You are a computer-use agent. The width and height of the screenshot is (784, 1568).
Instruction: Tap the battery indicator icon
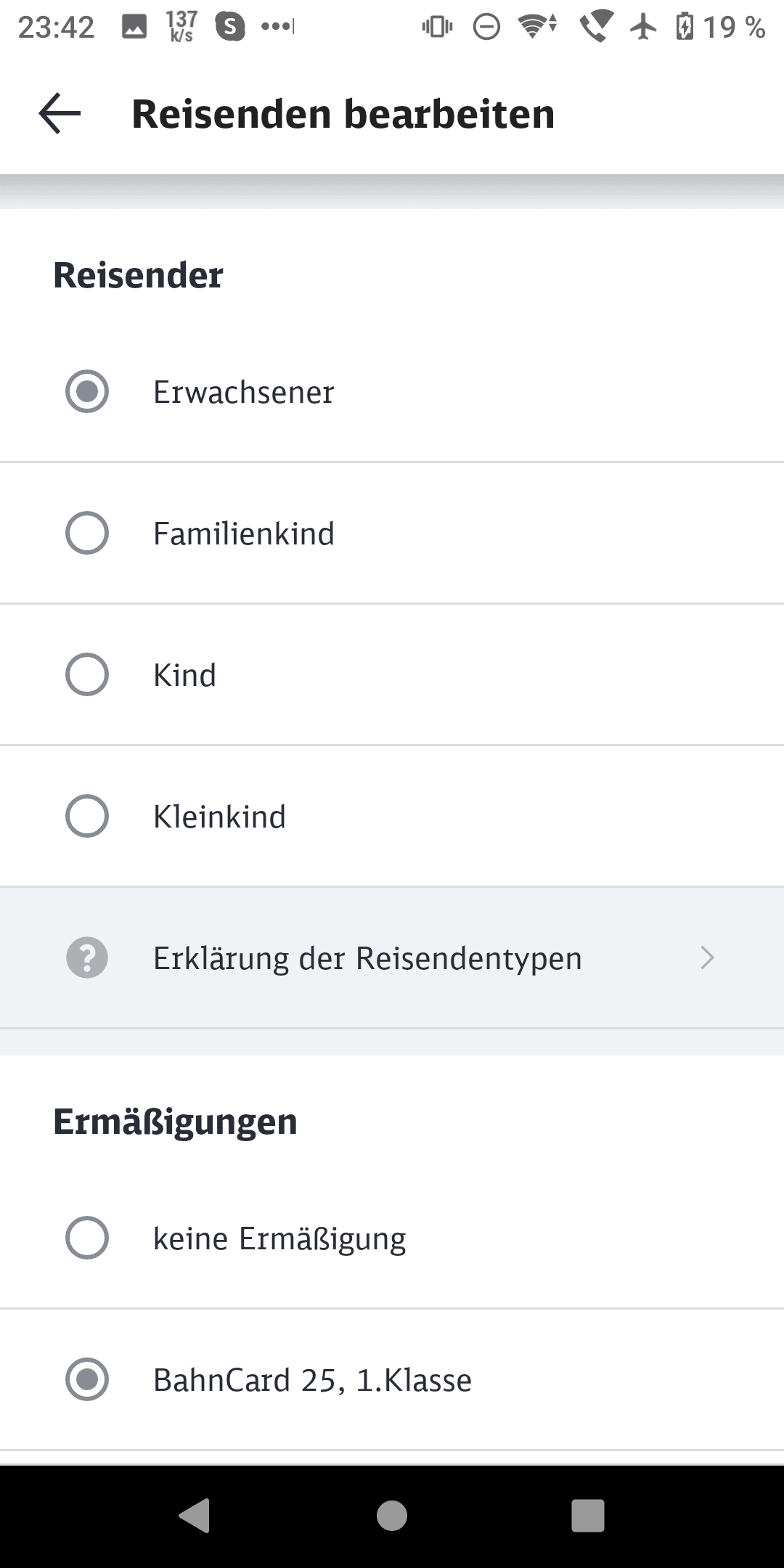pos(684,27)
